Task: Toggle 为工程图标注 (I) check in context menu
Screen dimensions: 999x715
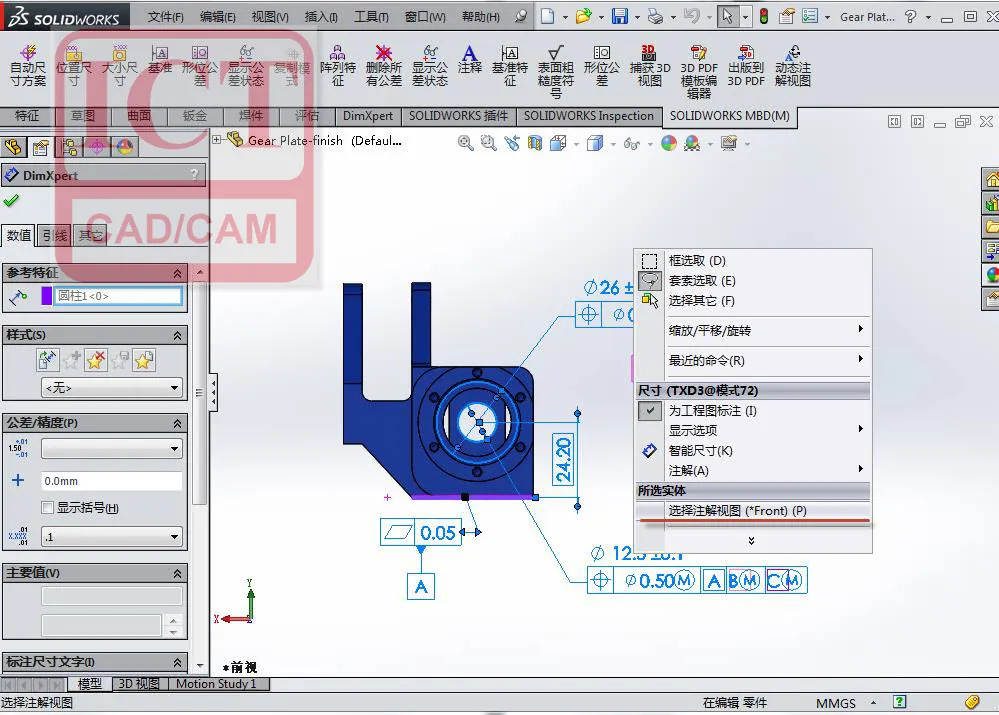Action: point(649,411)
